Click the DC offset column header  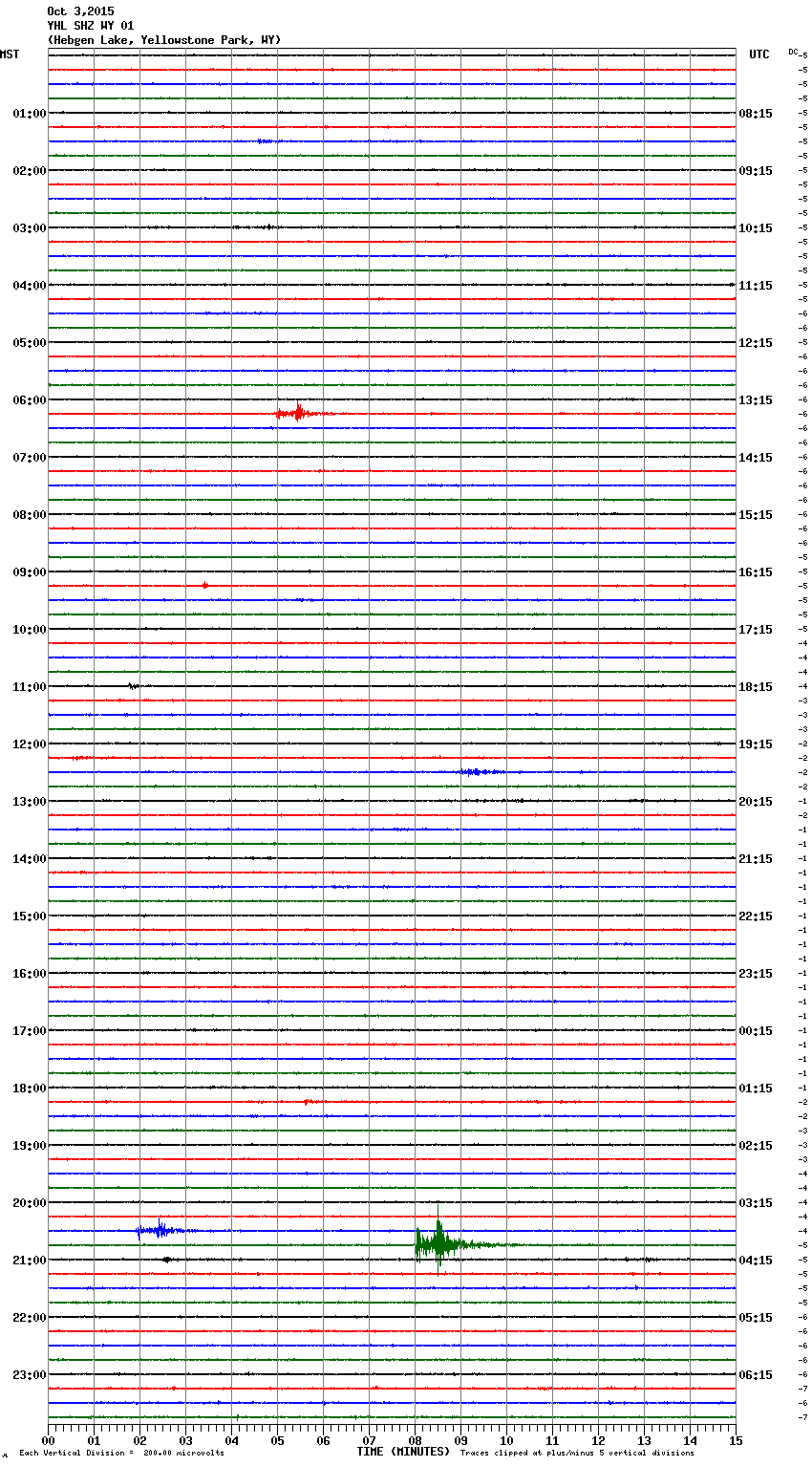(793, 52)
